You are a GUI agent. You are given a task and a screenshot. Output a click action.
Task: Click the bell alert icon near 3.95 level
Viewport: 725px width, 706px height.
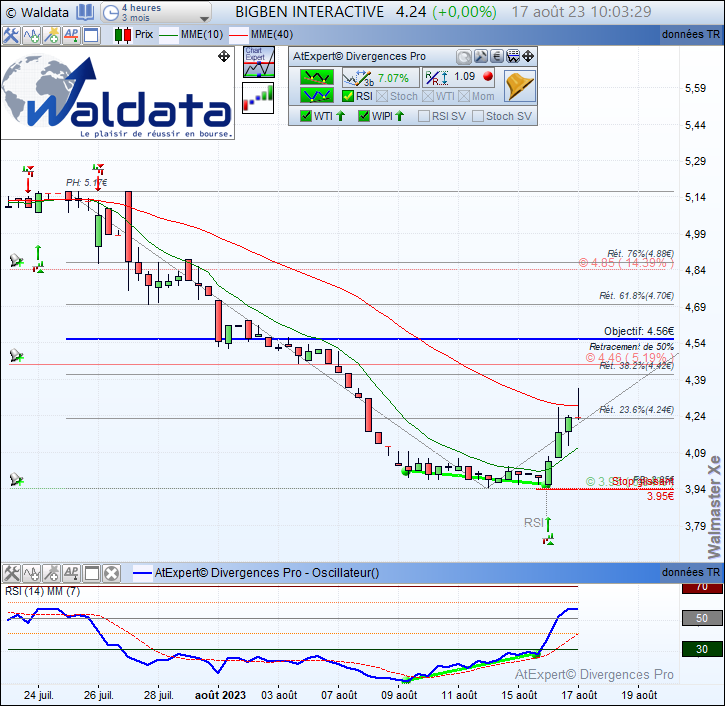(17, 479)
